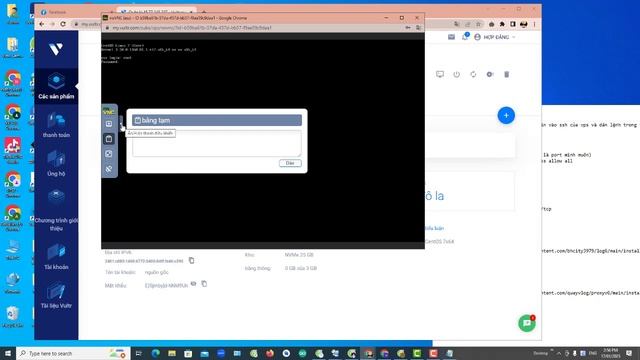Viewport: 640px width, 360px height.
Task: Click the noVNC disconnect icon
Action: coord(109,169)
